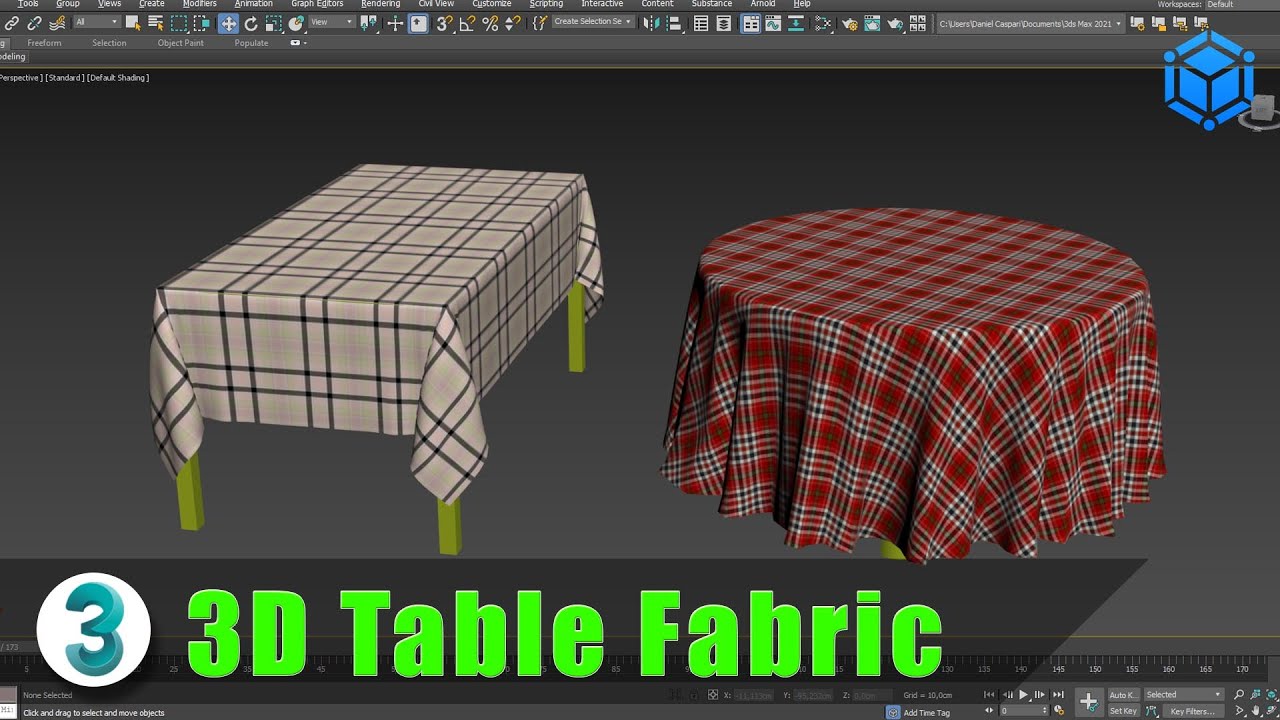Image resolution: width=1280 pixels, height=720 pixels.
Task: Click Pan View hand icon
Action: pos(1256,711)
